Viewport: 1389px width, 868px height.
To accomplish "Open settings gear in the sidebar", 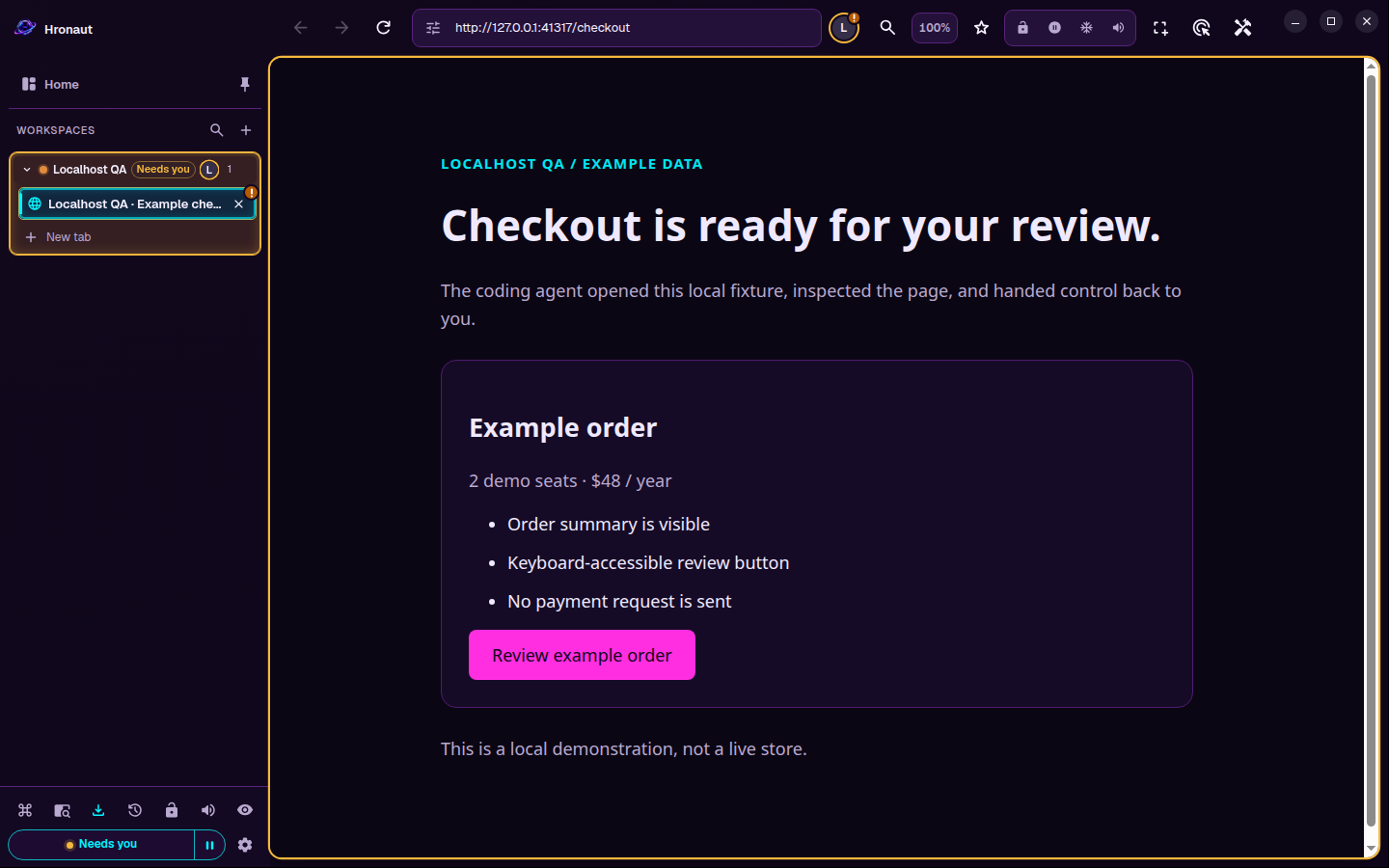I will pyautogui.click(x=245, y=845).
